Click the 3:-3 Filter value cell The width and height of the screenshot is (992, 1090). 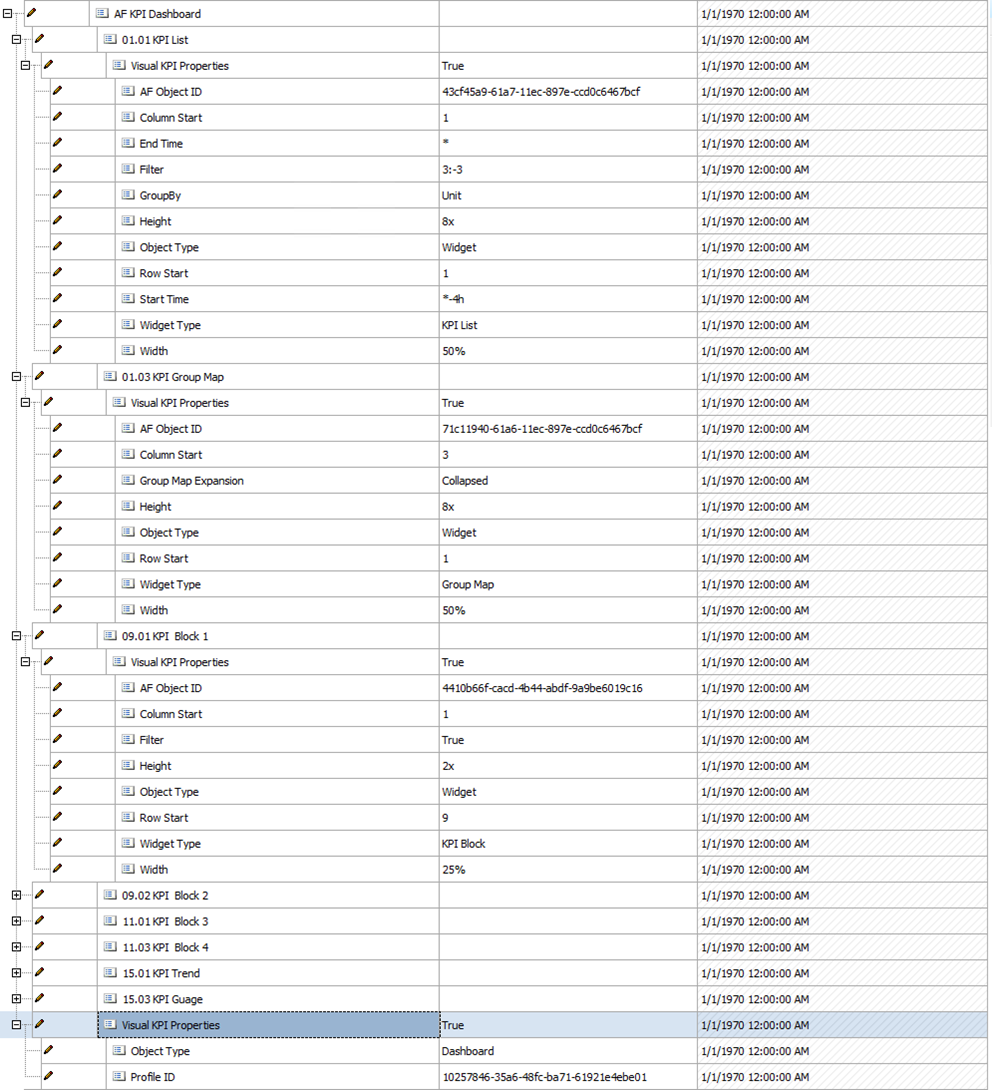(453, 170)
